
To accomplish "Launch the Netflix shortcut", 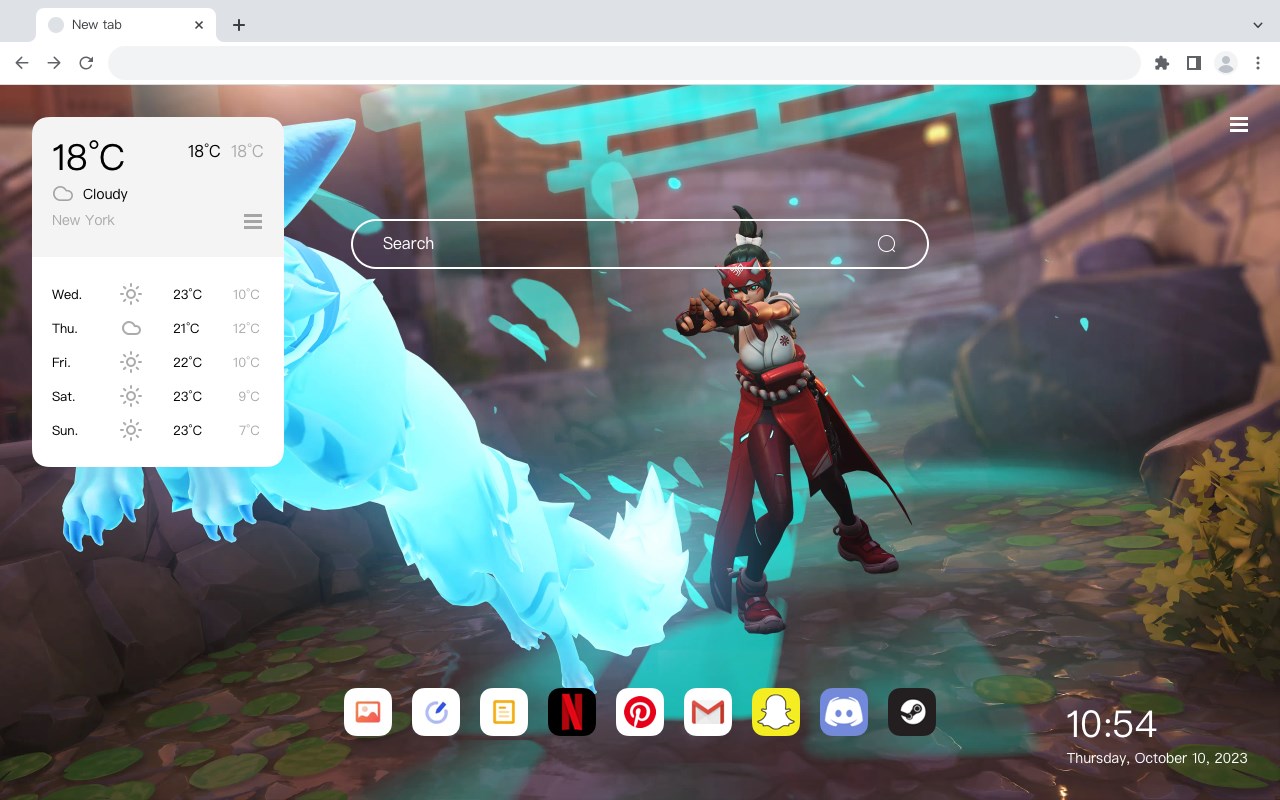I will tap(572, 712).
